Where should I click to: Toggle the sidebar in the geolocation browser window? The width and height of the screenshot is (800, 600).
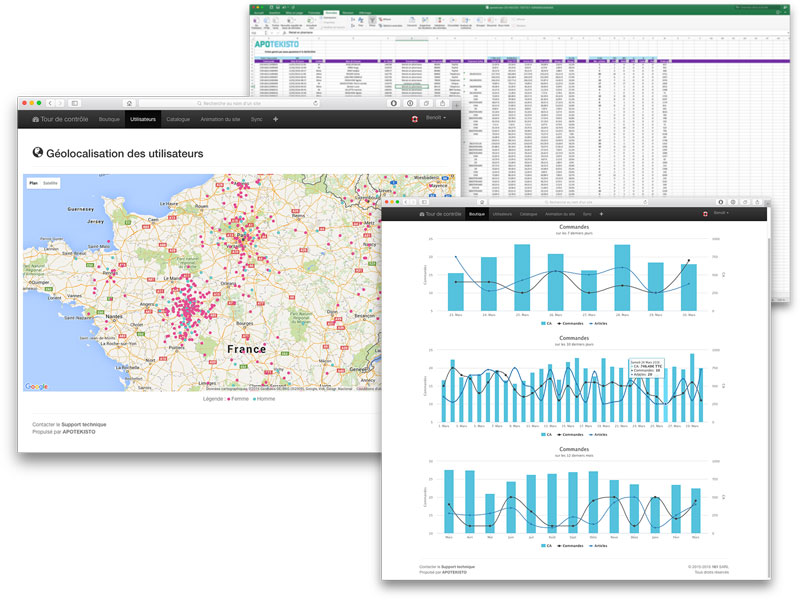point(75,103)
